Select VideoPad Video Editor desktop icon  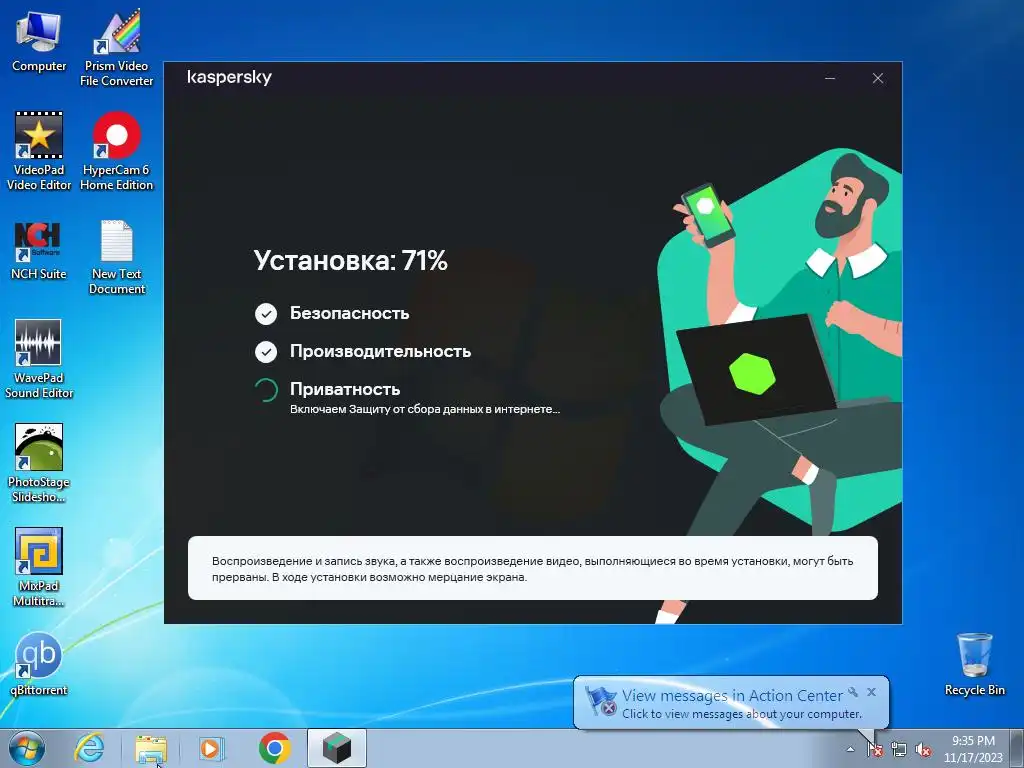click(39, 152)
